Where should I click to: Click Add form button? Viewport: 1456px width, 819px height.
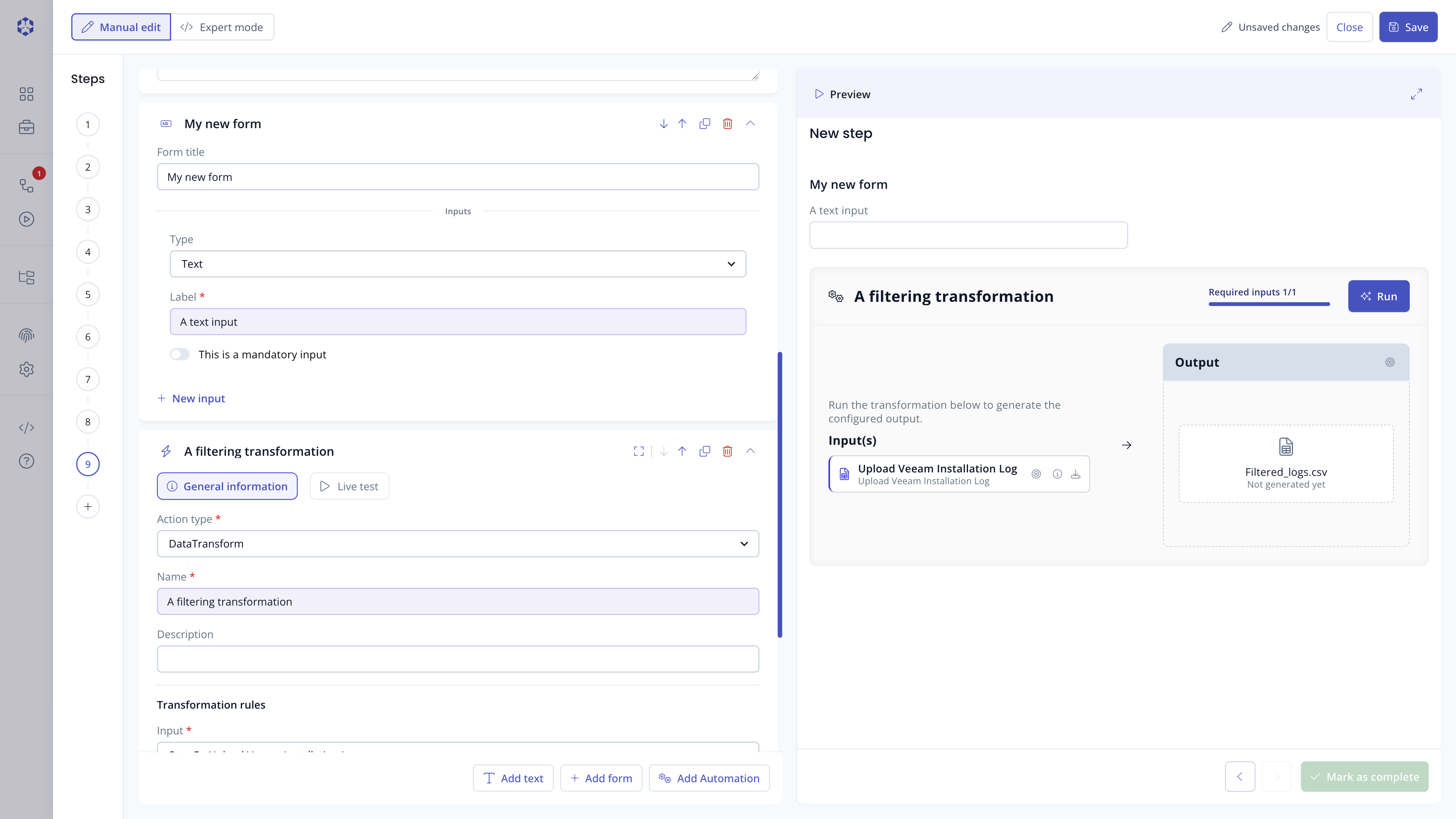601,778
